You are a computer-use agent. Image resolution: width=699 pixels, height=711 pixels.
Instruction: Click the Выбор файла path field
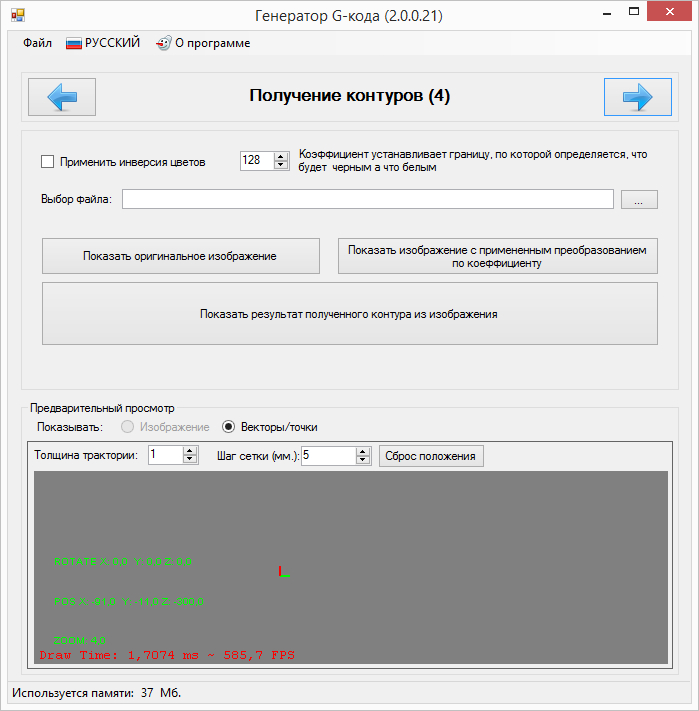pos(368,200)
